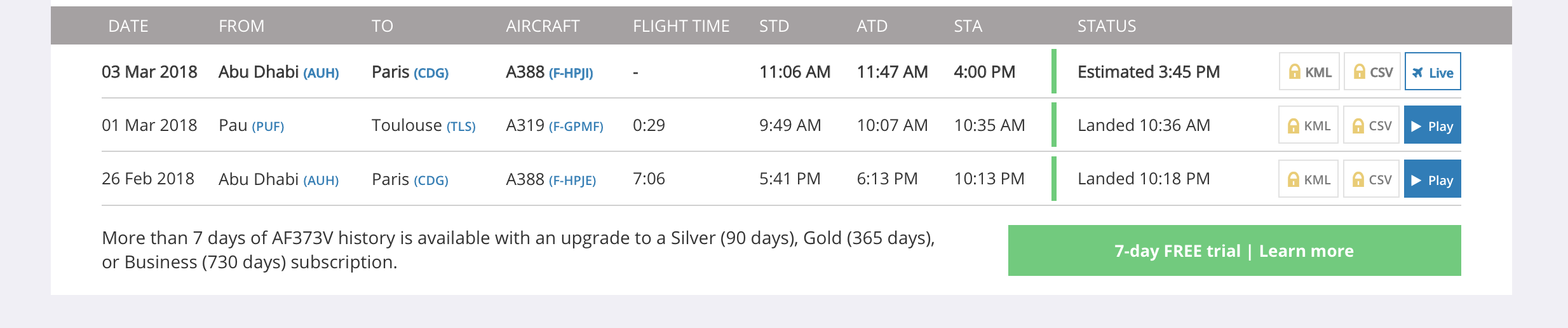Open CDG airport link in first row
The height and width of the screenshot is (328, 1568).
pyautogui.click(x=431, y=73)
